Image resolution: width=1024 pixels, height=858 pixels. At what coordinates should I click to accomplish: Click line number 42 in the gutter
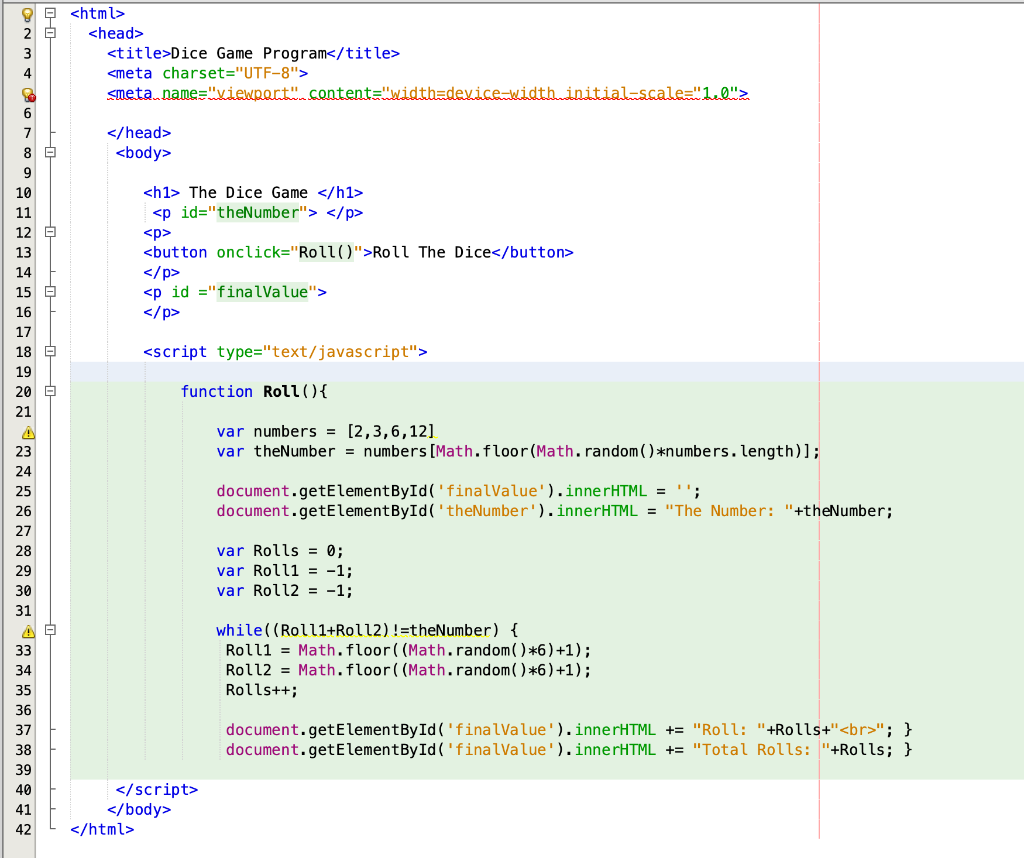[x=24, y=830]
